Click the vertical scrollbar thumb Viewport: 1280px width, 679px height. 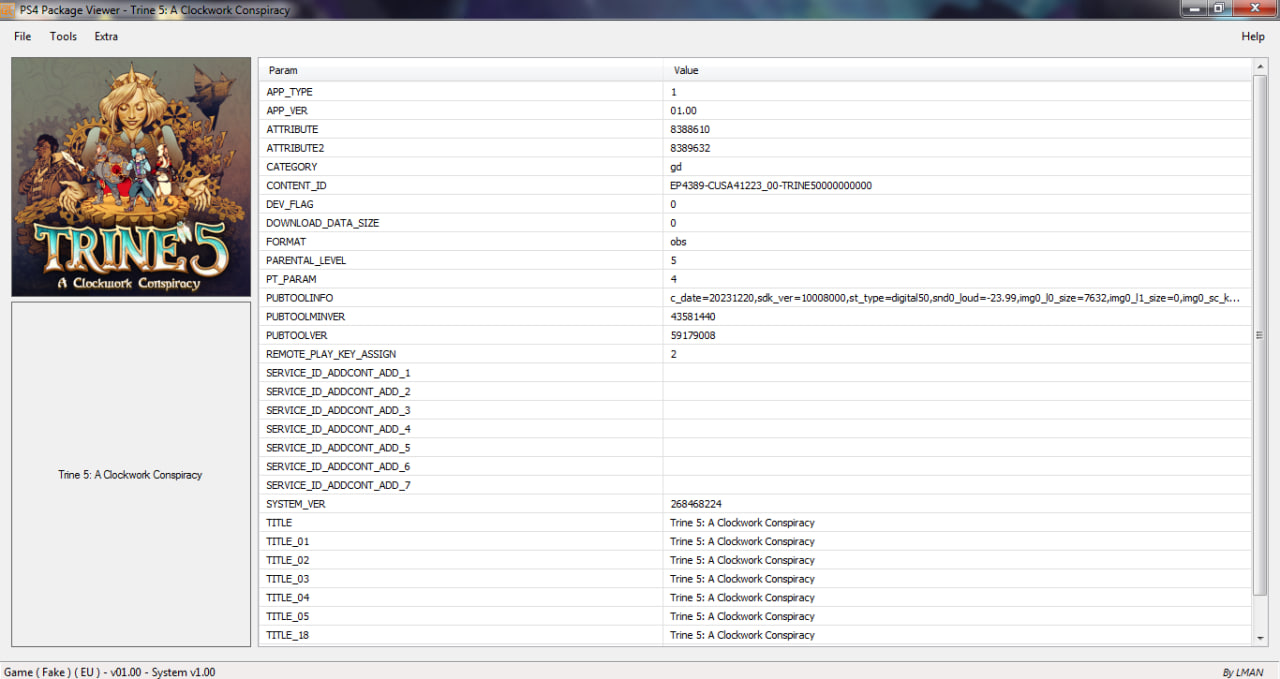(x=1260, y=335)
